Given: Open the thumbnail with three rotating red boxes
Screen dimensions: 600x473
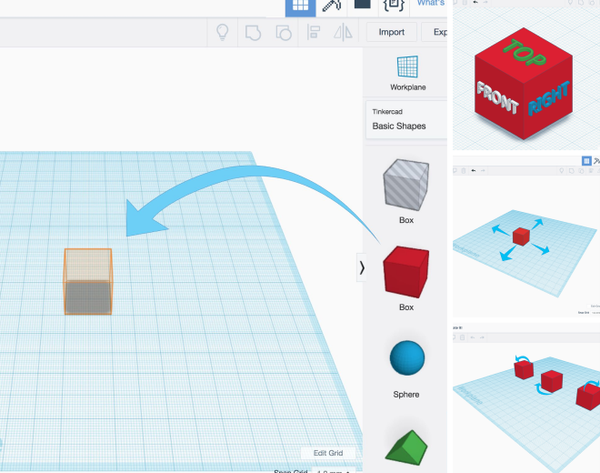Looking at the screenshot, I should click(526, 398).
